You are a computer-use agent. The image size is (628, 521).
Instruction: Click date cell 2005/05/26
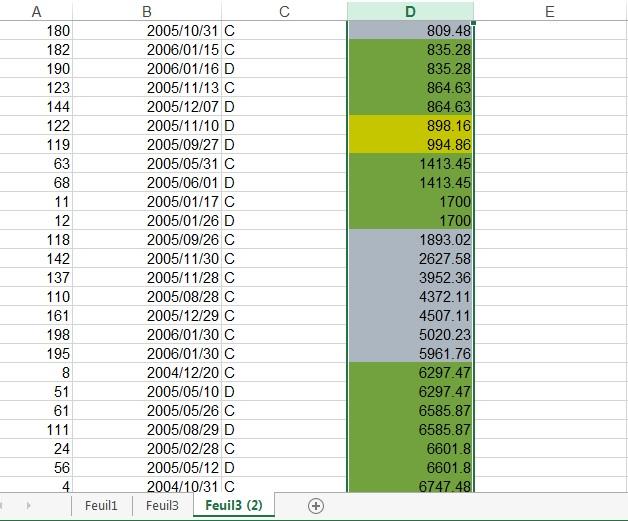tap(147, 410)
